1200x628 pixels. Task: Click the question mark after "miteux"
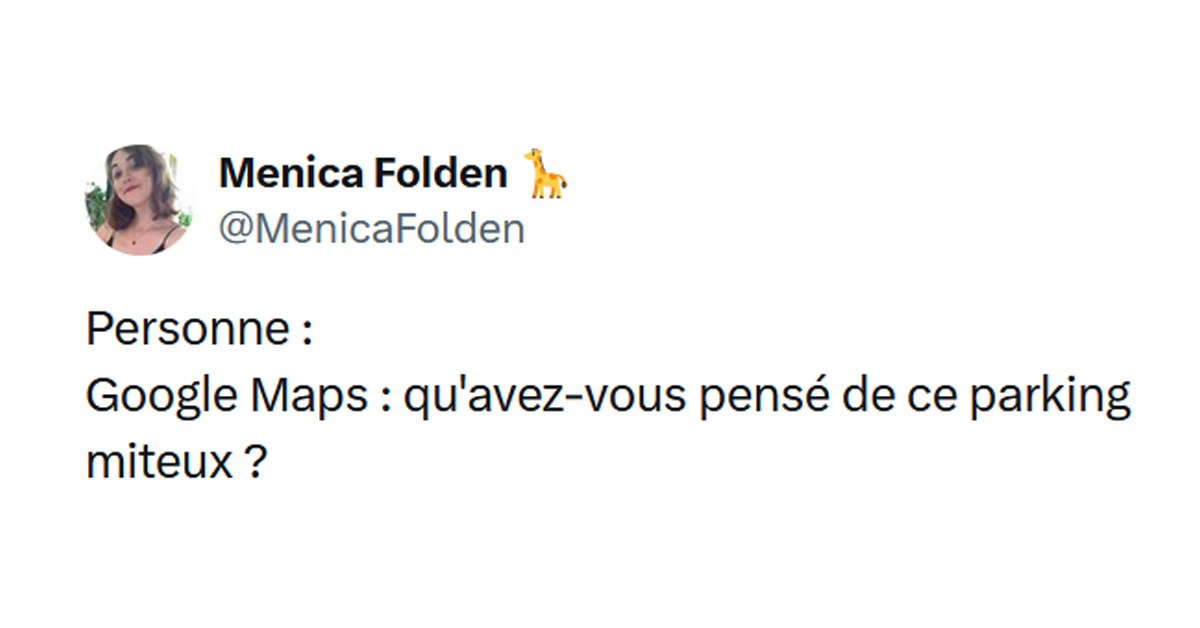[255, 464]
